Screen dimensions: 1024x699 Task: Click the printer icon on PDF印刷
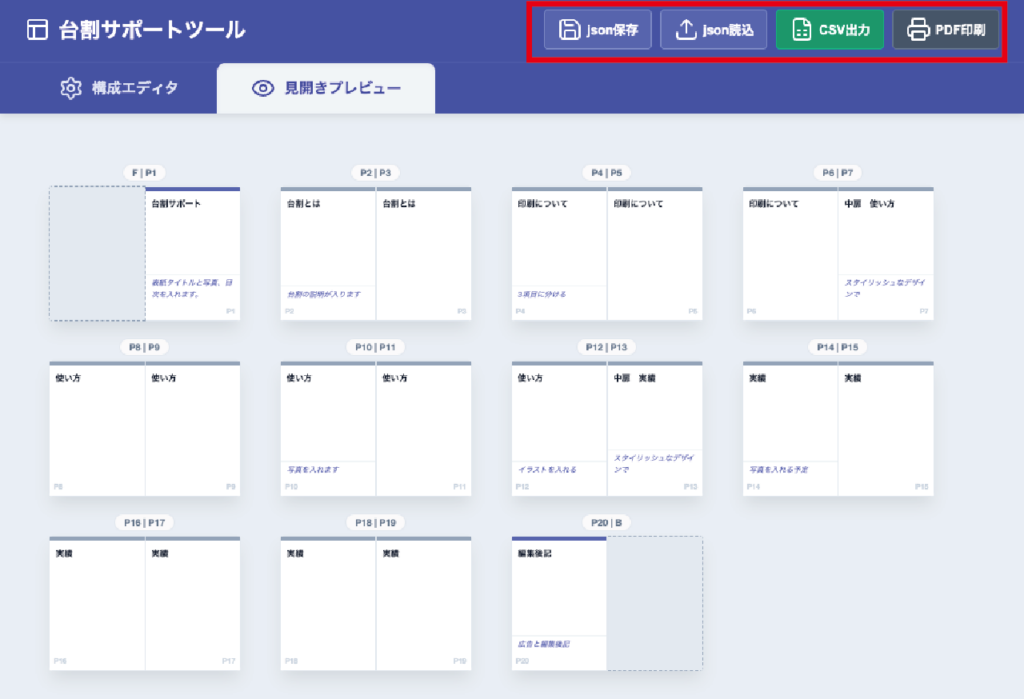pyautogui.click(x=917, y=30)
